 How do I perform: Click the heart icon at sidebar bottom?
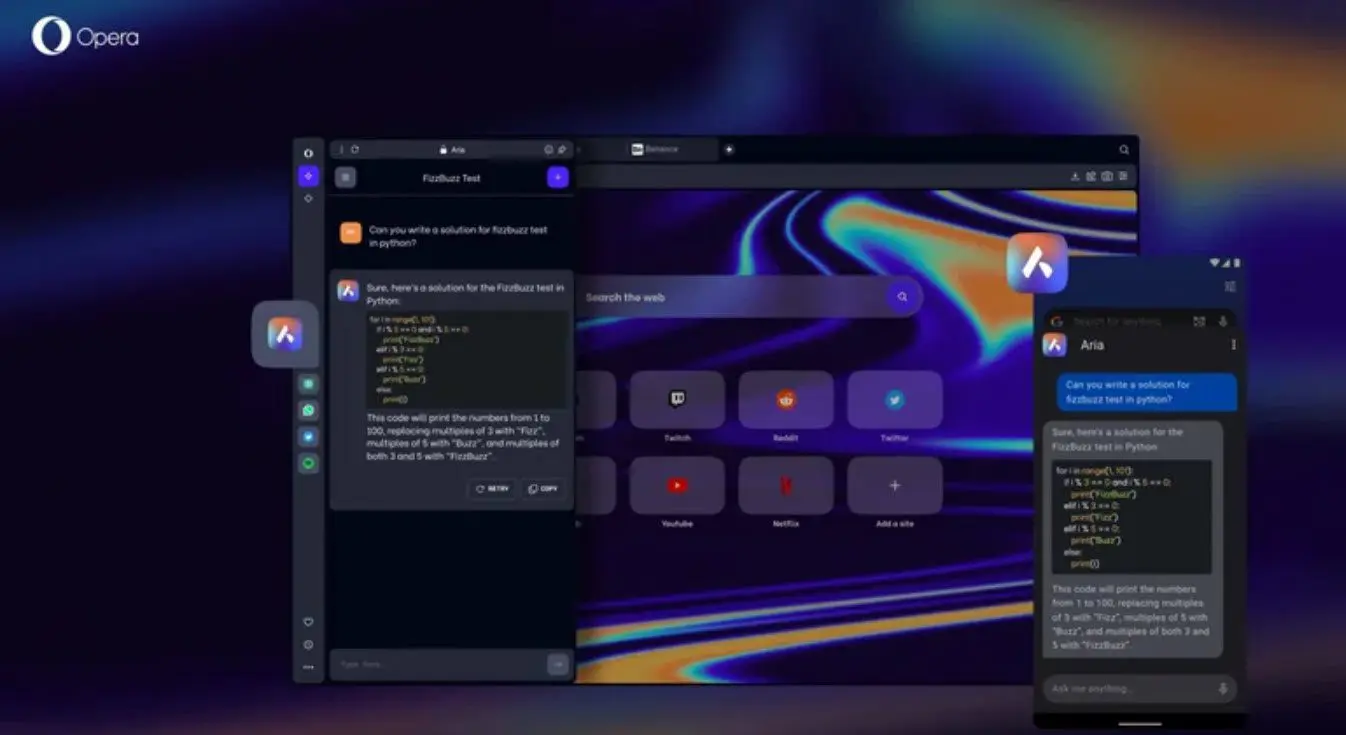tap(308, 622)
